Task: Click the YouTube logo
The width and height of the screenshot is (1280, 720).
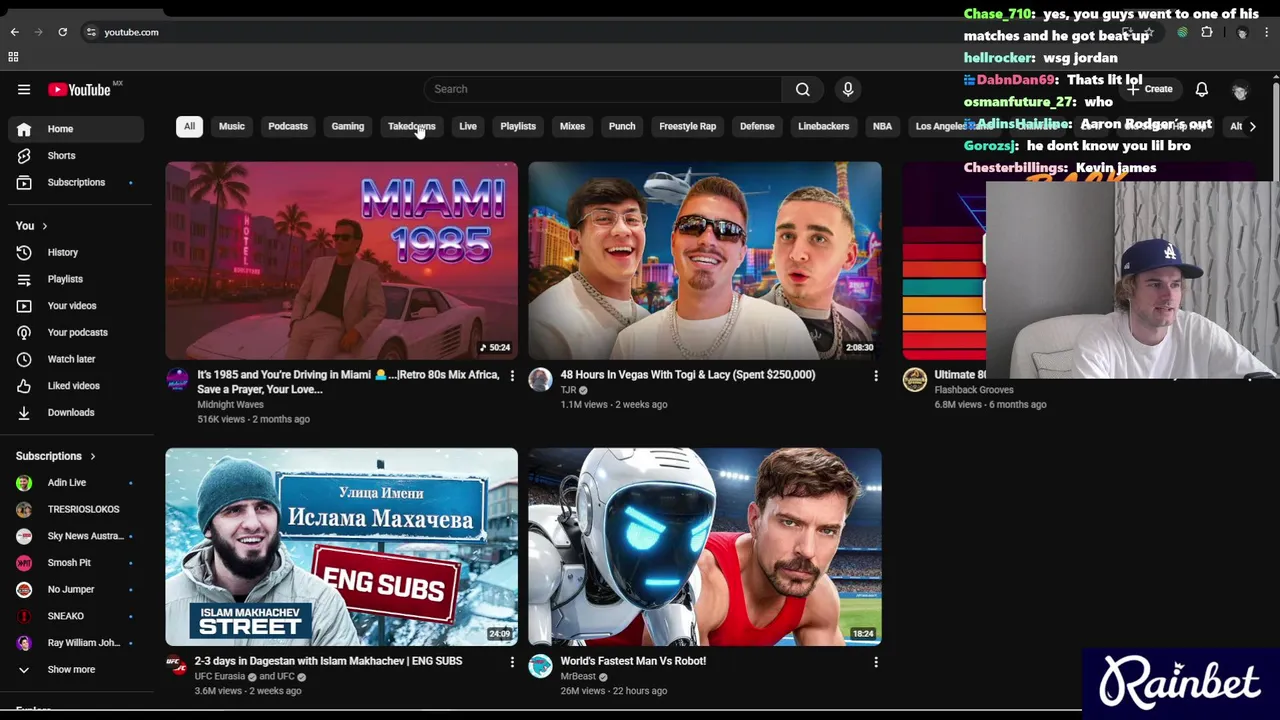Action: (x=79, y=89)
